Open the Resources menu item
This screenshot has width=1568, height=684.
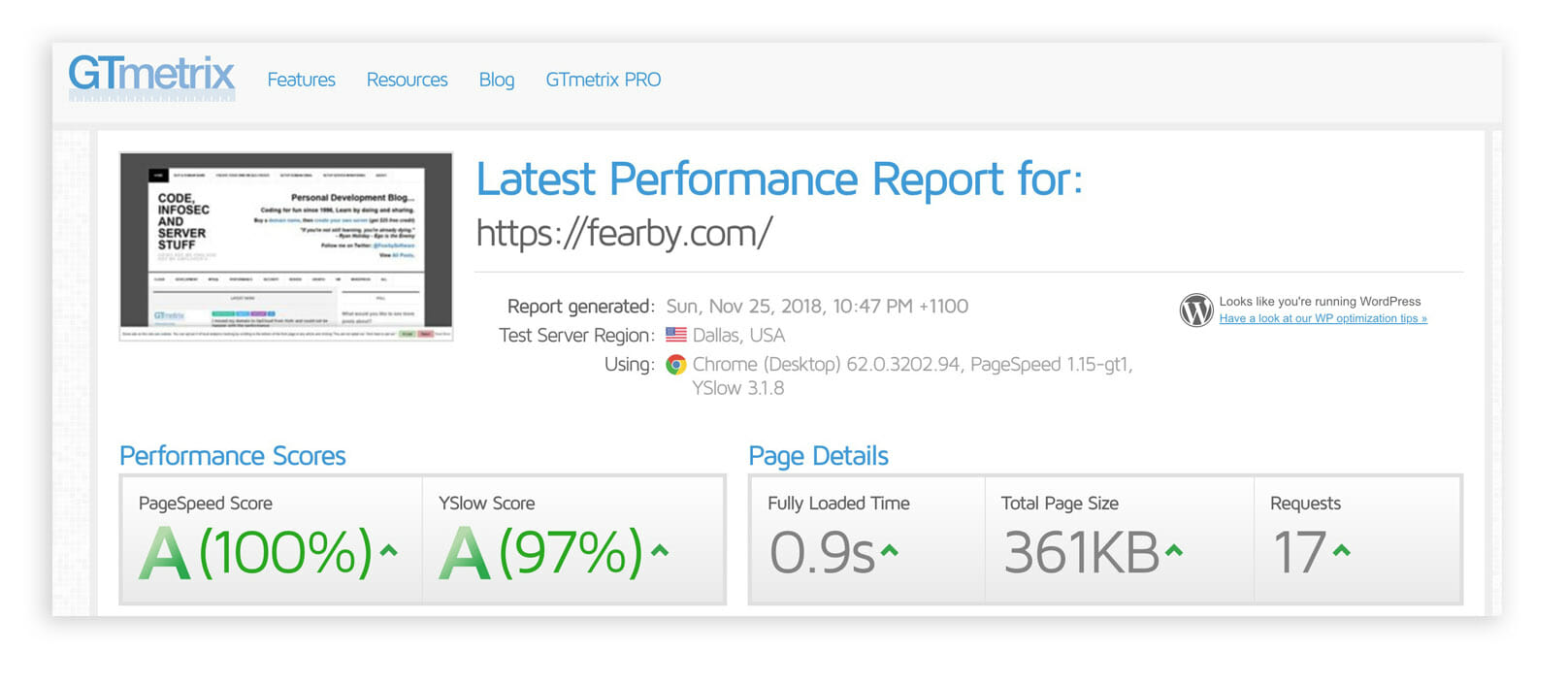point(407,80)
